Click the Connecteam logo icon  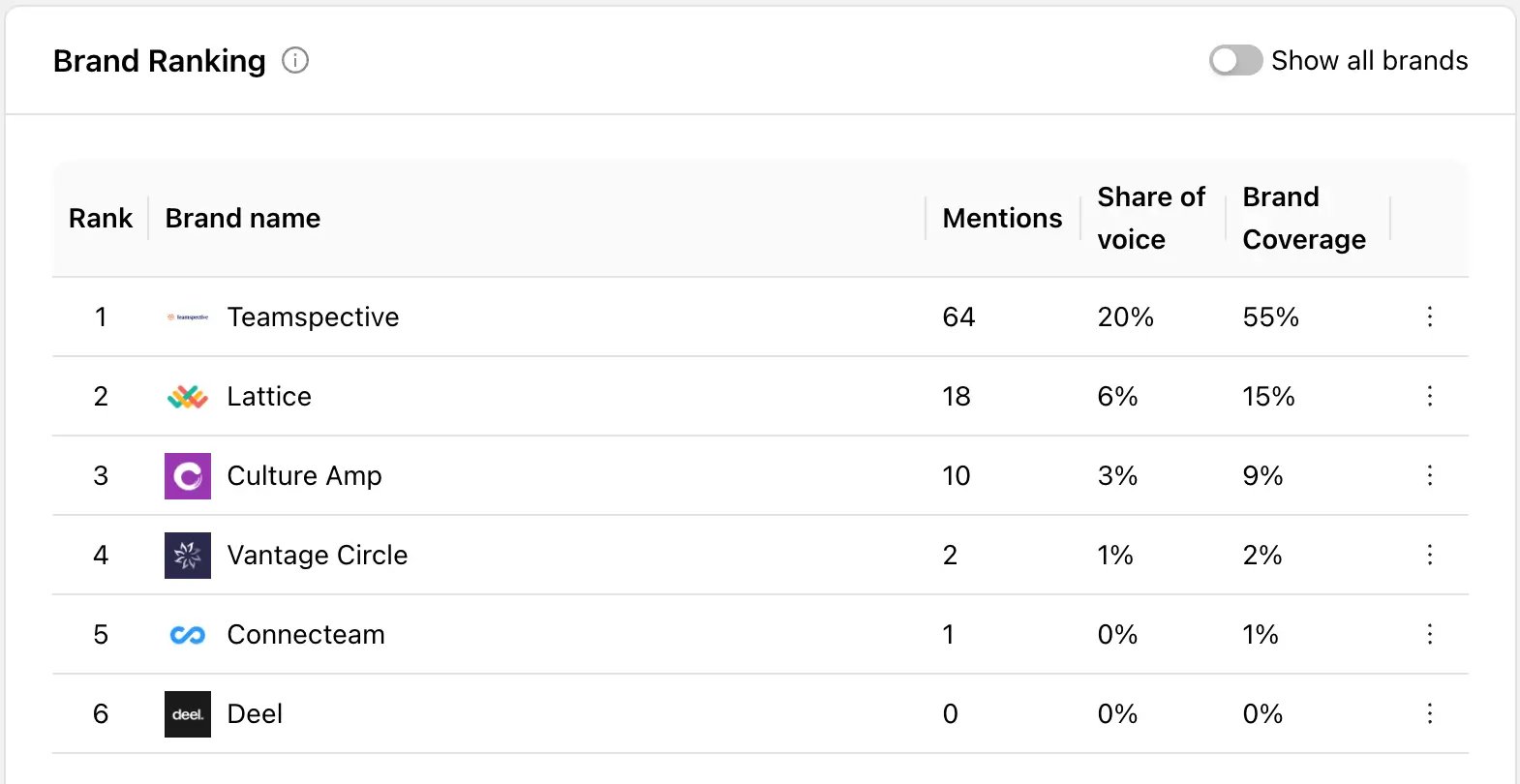click(x=188, y=635)
